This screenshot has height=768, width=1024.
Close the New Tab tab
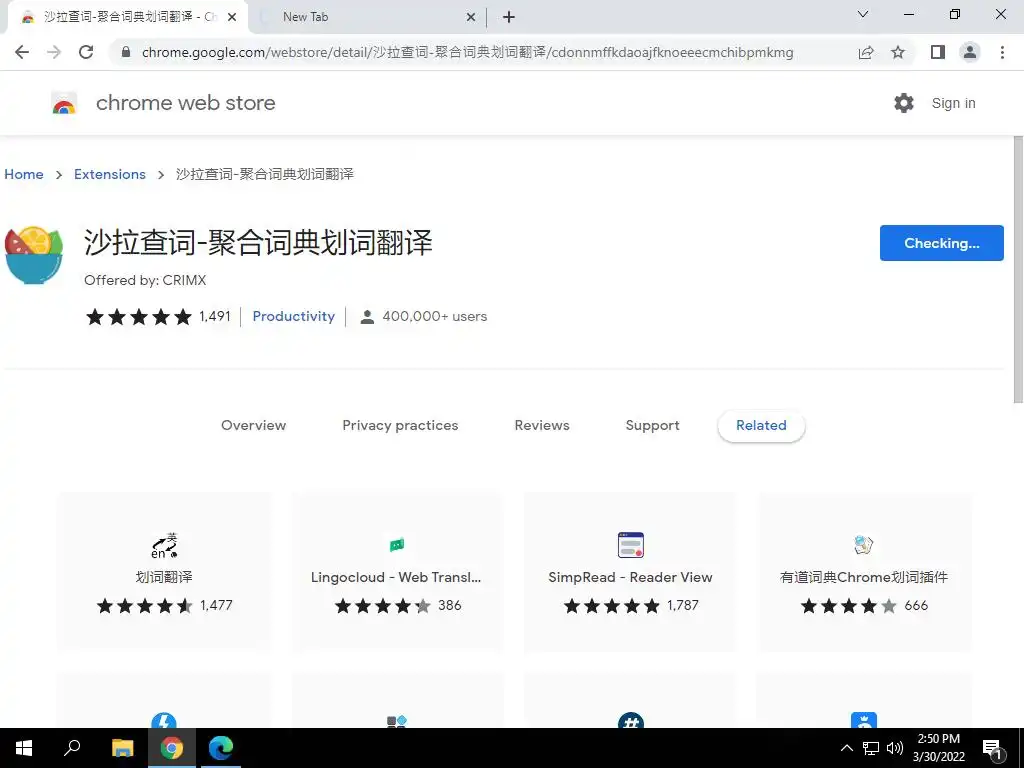(x=471, y=17)
